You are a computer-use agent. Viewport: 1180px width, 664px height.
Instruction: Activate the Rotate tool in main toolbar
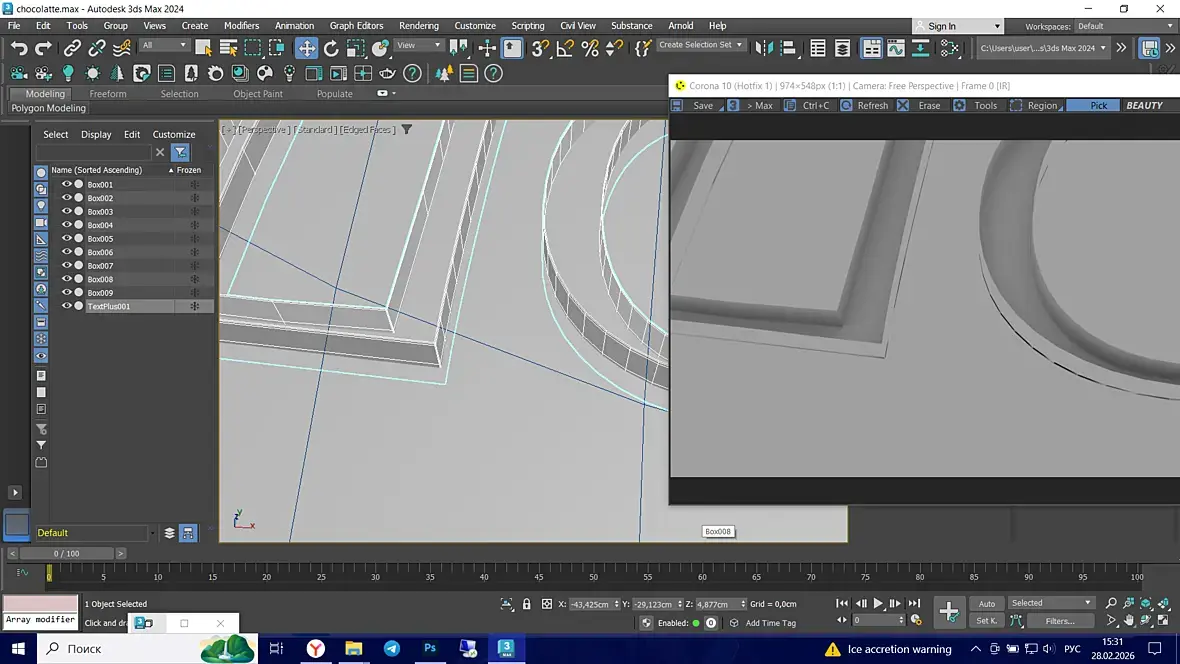tap(331, 48)
